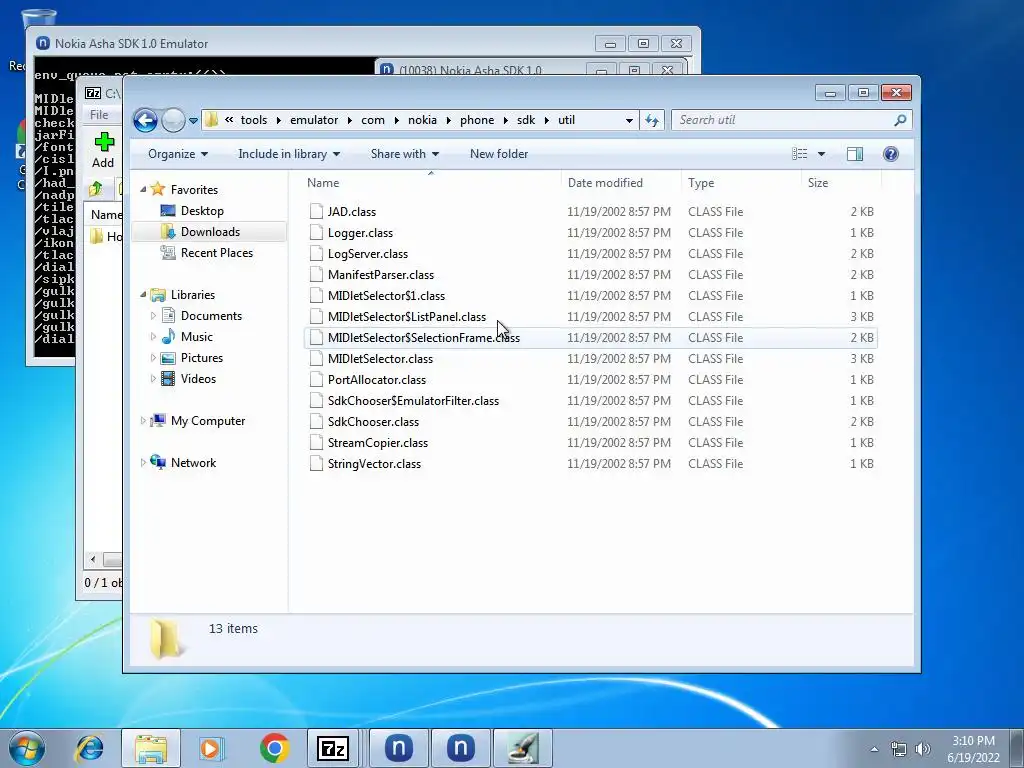Screen dimensions: 1024x768
Task: Open the File menu in 7-Zip window
Action: 99,115
